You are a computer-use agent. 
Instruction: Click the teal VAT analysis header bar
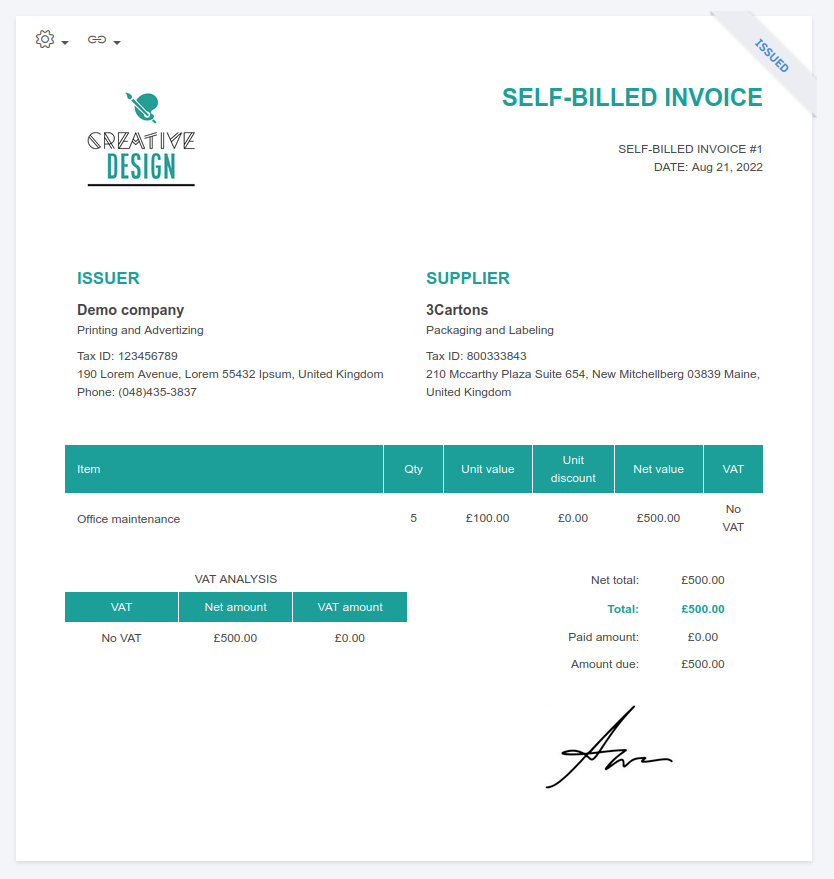click(235, 606)
